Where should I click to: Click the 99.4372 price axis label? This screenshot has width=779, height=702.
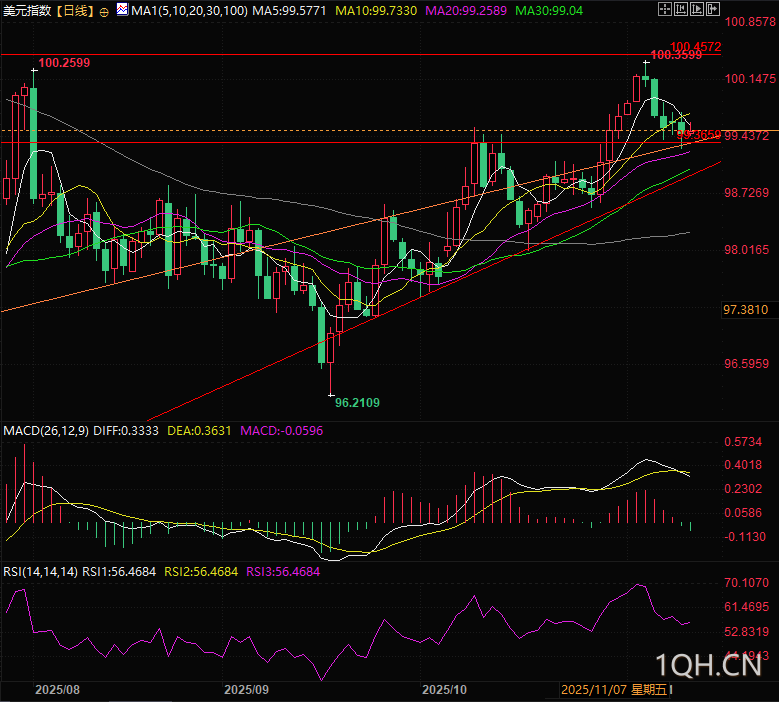pyautogui.click(x=747, y=136)
